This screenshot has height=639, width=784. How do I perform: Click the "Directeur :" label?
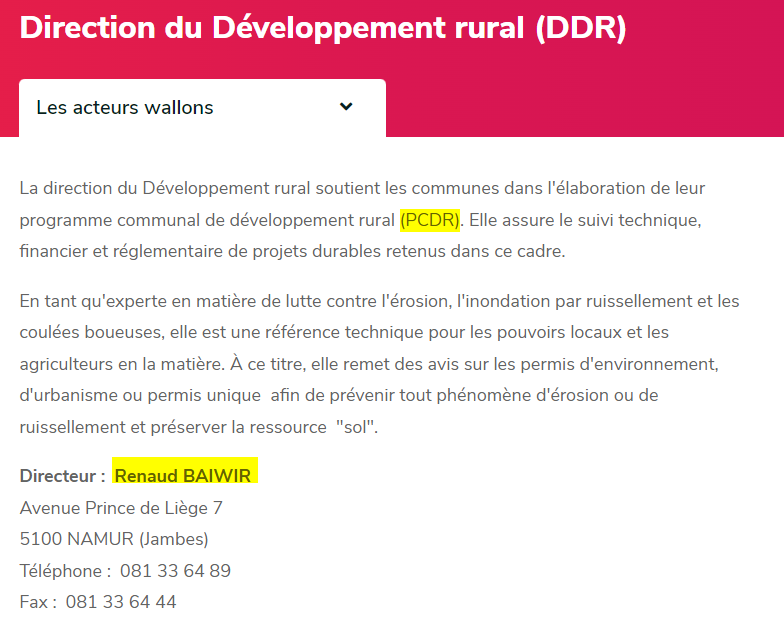[62, 476]
